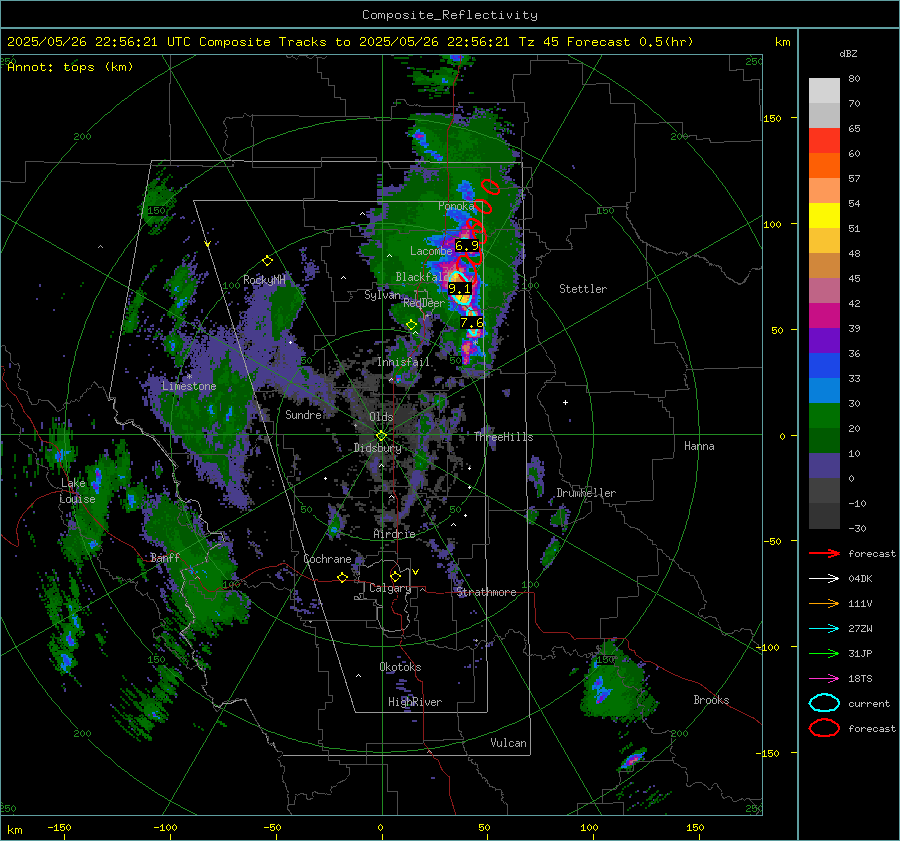Select the Sundre map label
This screenshot has height=841, width=900.
[x=303, y=414]
